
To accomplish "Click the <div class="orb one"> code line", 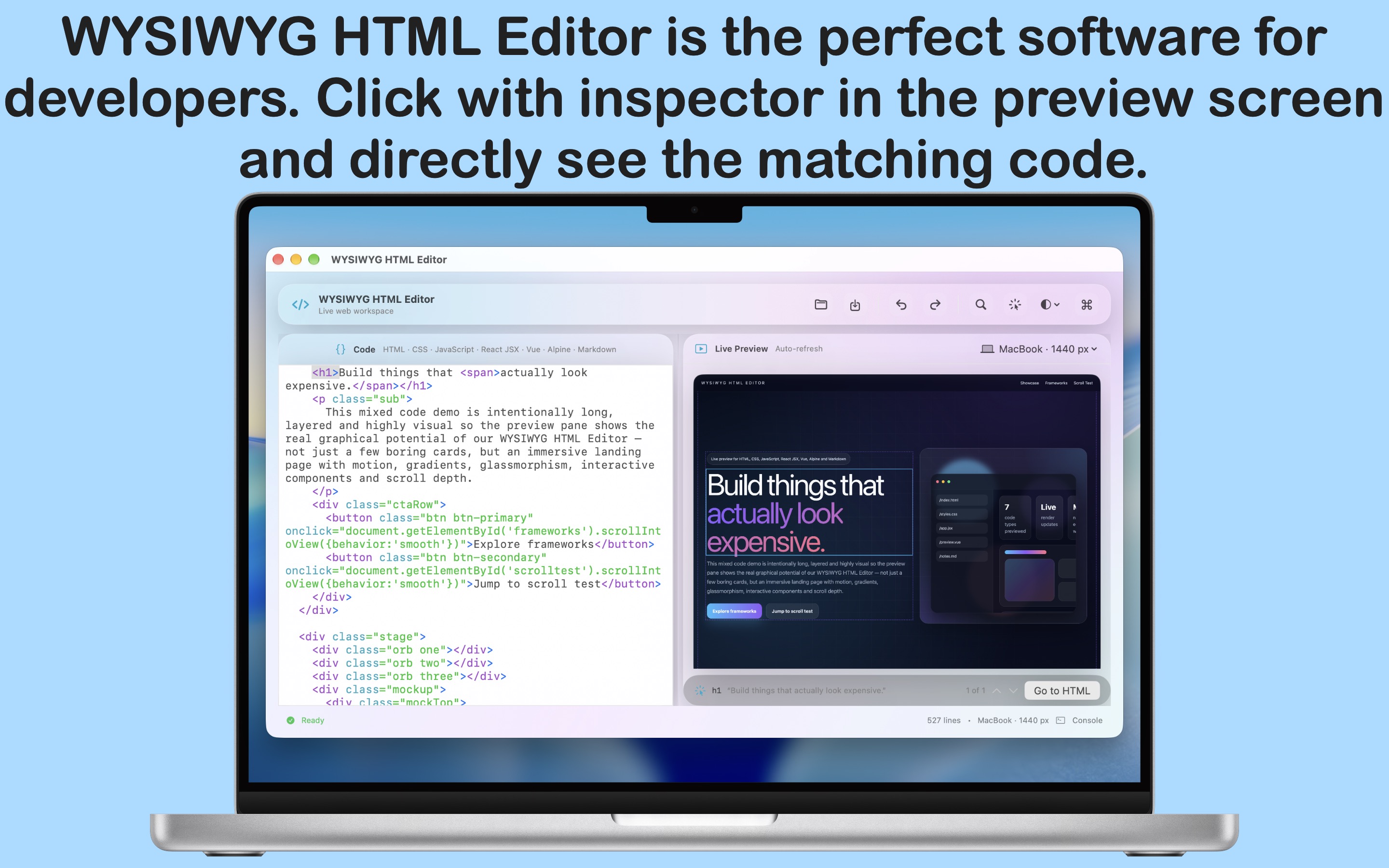I will 402,650.
